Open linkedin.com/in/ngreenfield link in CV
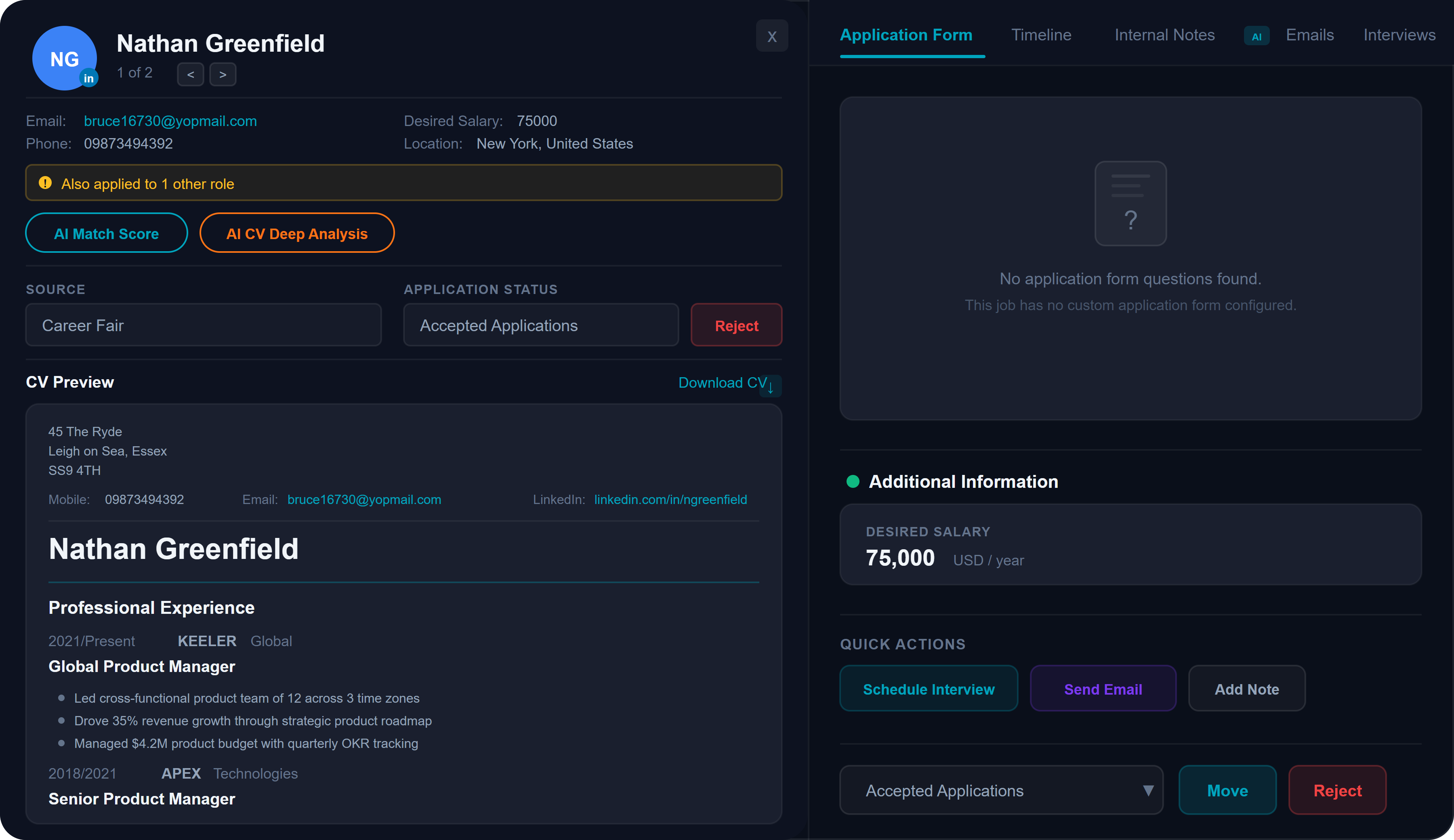1454x840 pixels. click(x=670, y=500)
